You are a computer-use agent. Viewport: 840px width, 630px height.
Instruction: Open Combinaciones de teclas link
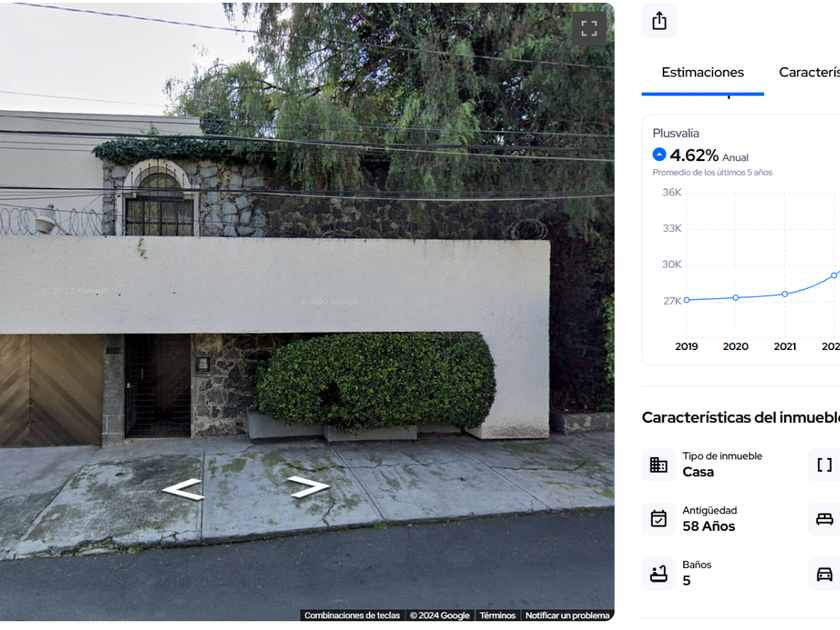(352, 615)
